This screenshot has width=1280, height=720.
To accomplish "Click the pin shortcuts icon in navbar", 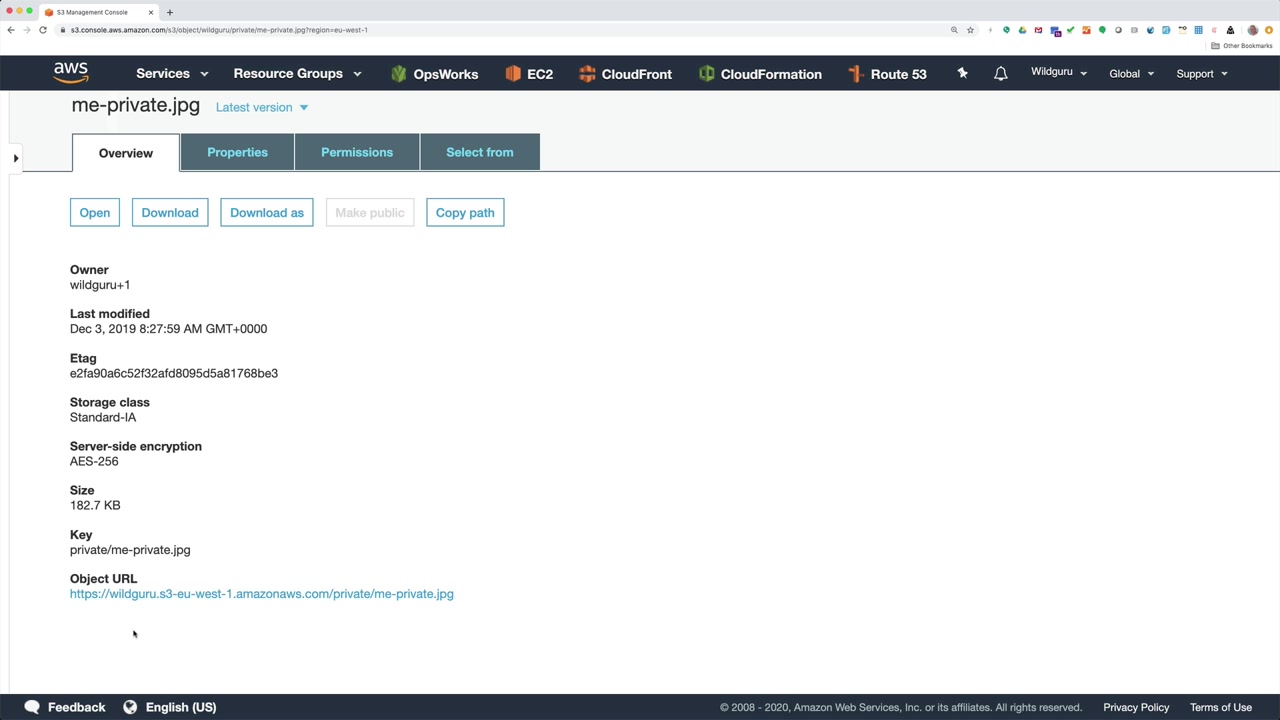I will point(962,73).
